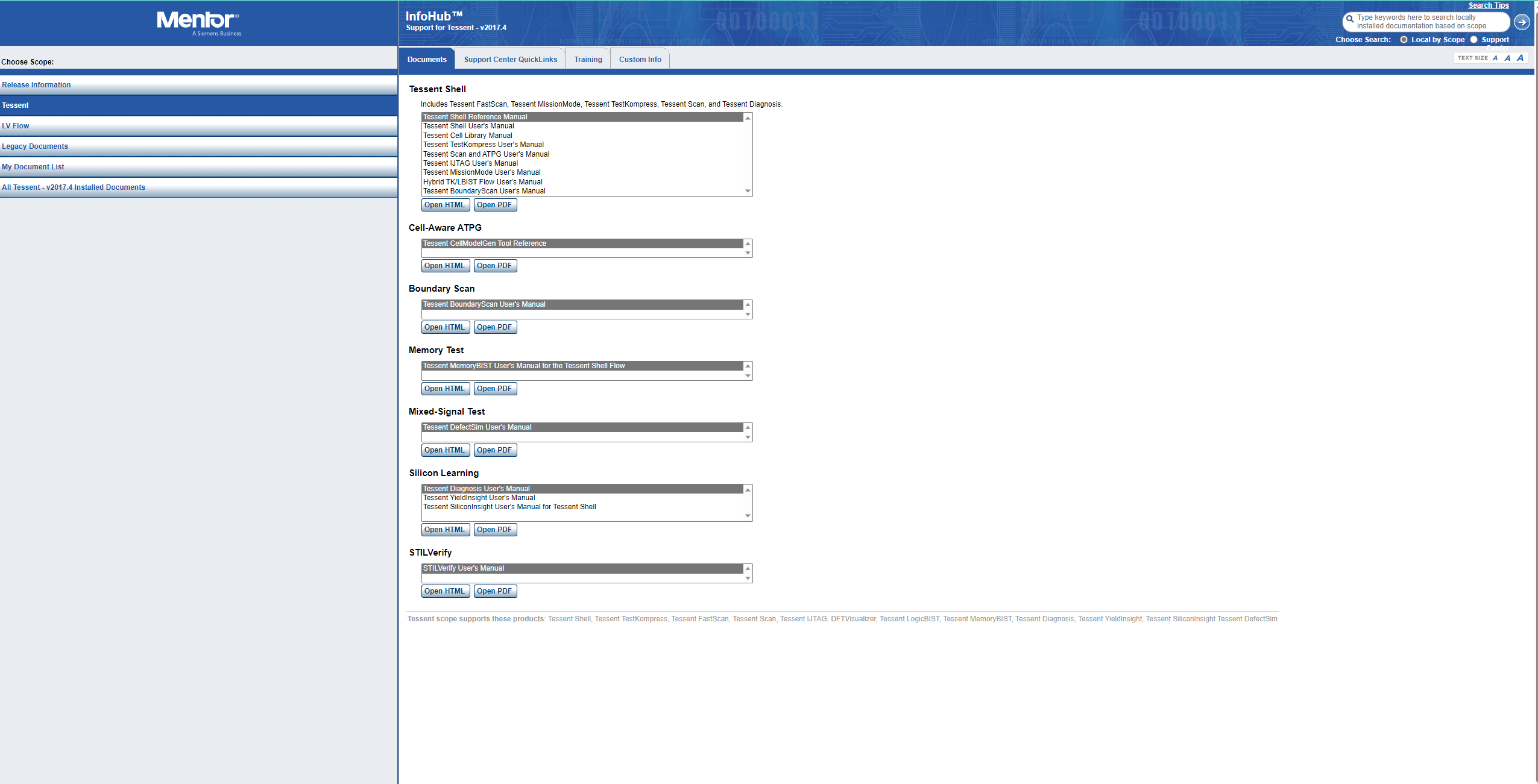The width and height of the screenshot is (1538, 784).
Task: Click down arrow of STILVerify list
Action: click(x=748, y=579)
